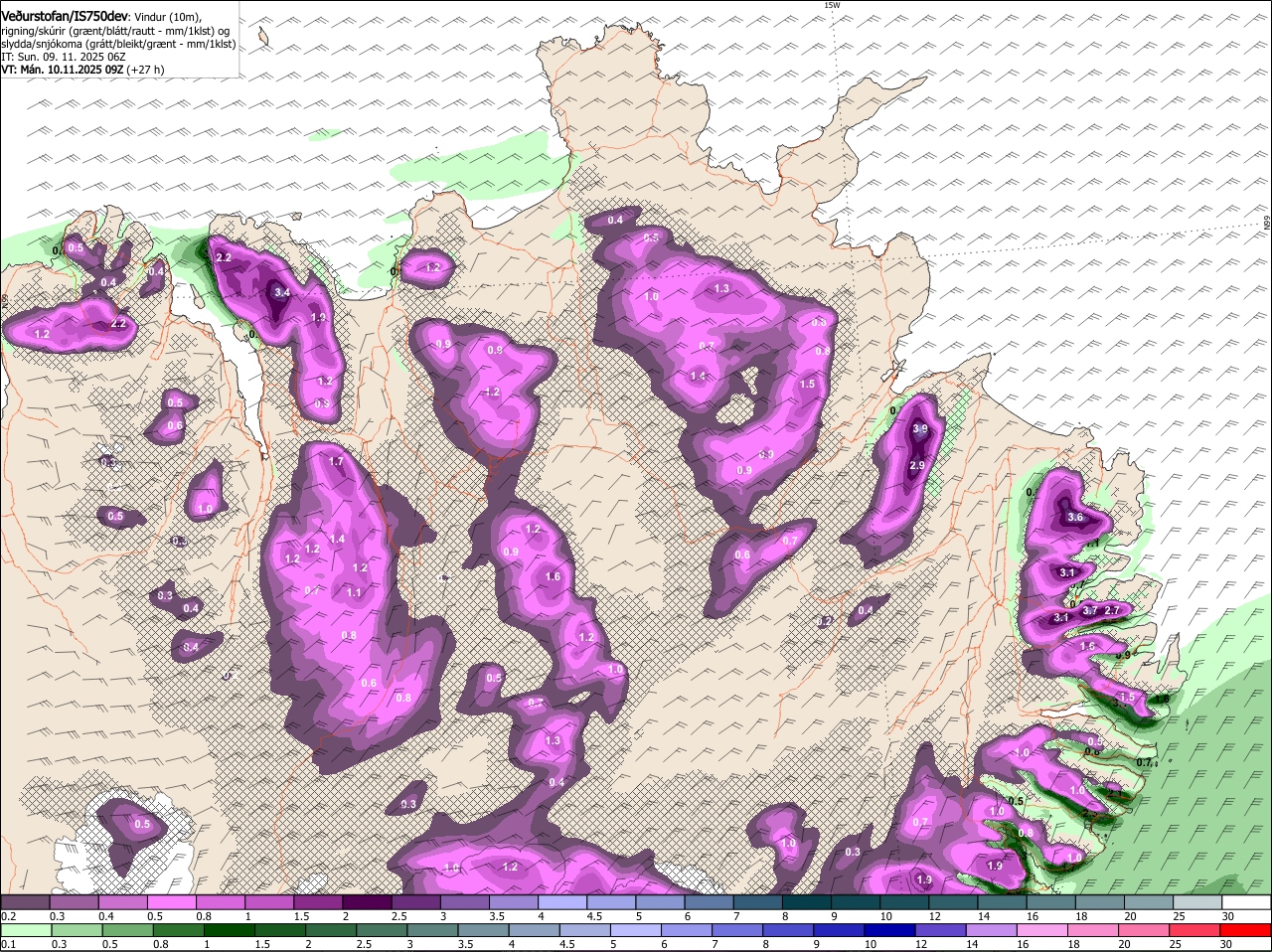Click the bottom pink swatch between 16 and 18

click(x=1043, y=930)
